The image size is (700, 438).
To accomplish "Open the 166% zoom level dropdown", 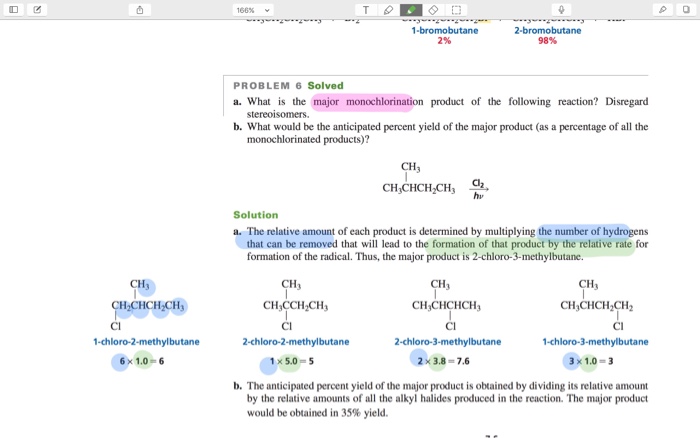I will click(250, 9).
